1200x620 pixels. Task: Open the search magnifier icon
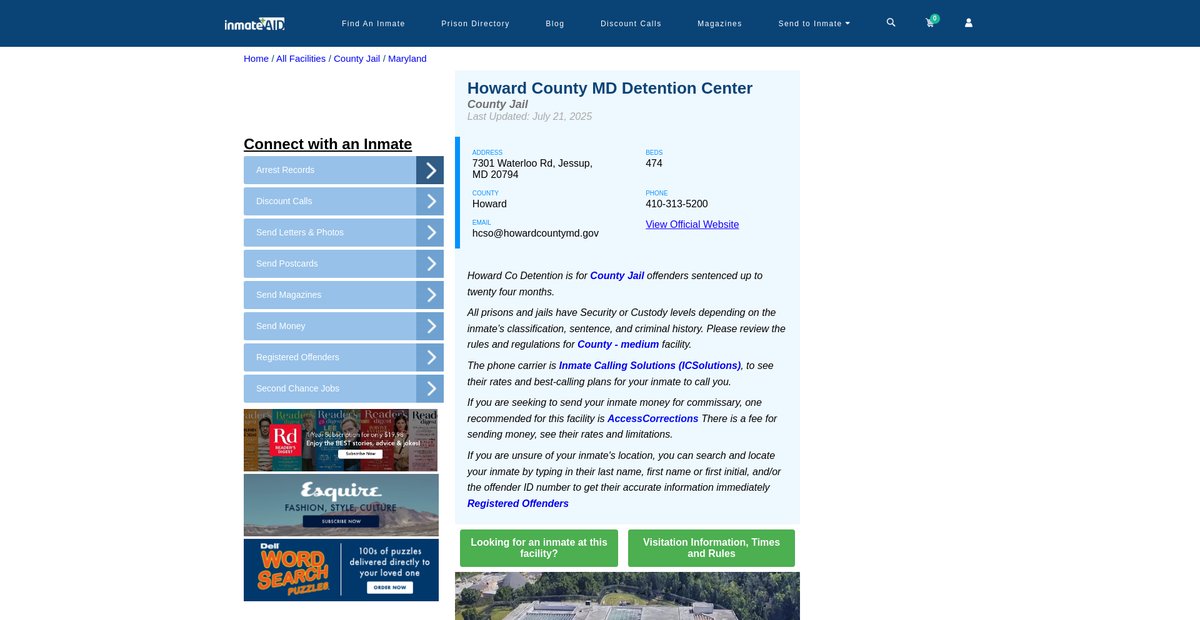pyautogui.click(x=891, y=22)
